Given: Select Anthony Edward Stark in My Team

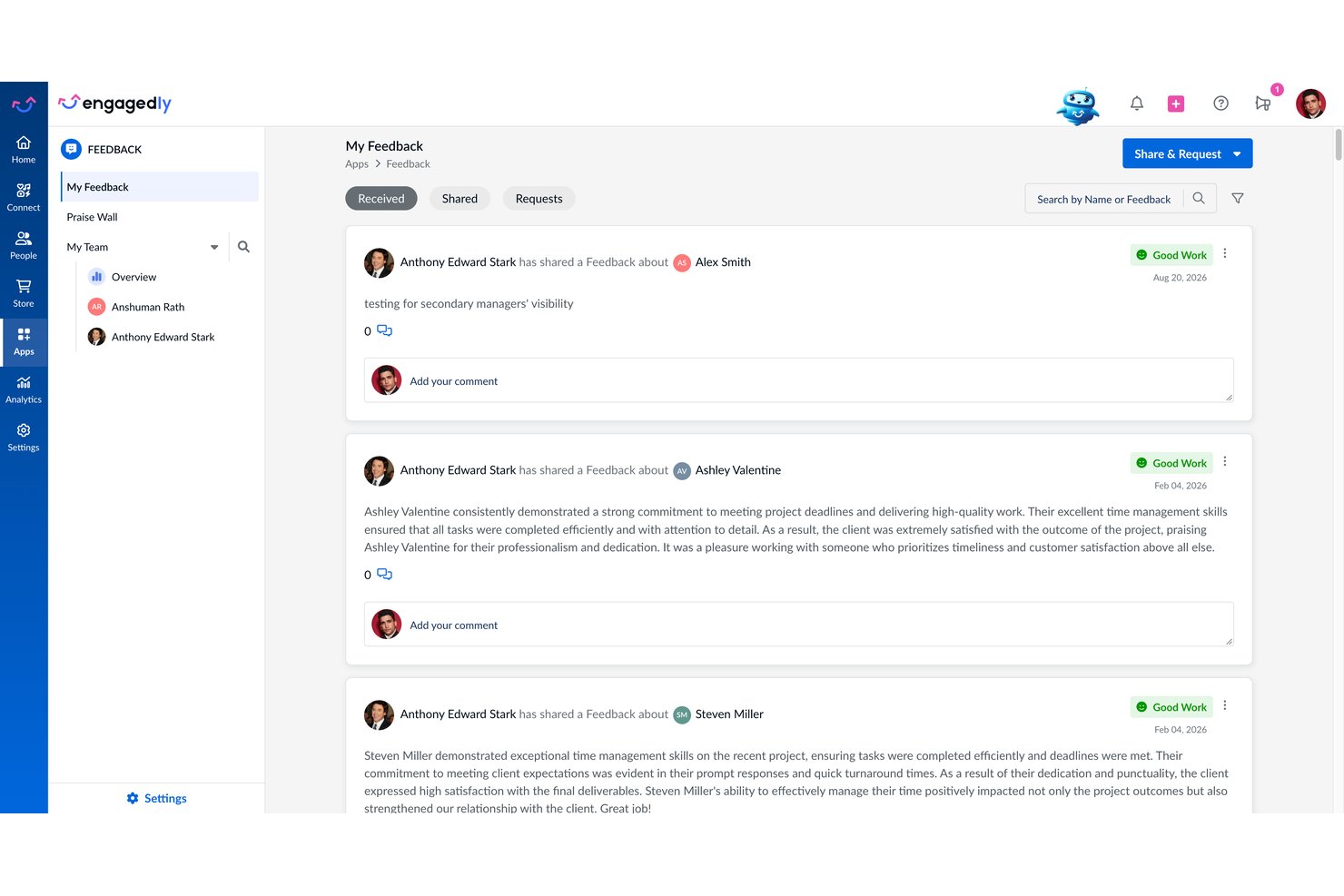Looking at the screenshot, I should 163,337.
